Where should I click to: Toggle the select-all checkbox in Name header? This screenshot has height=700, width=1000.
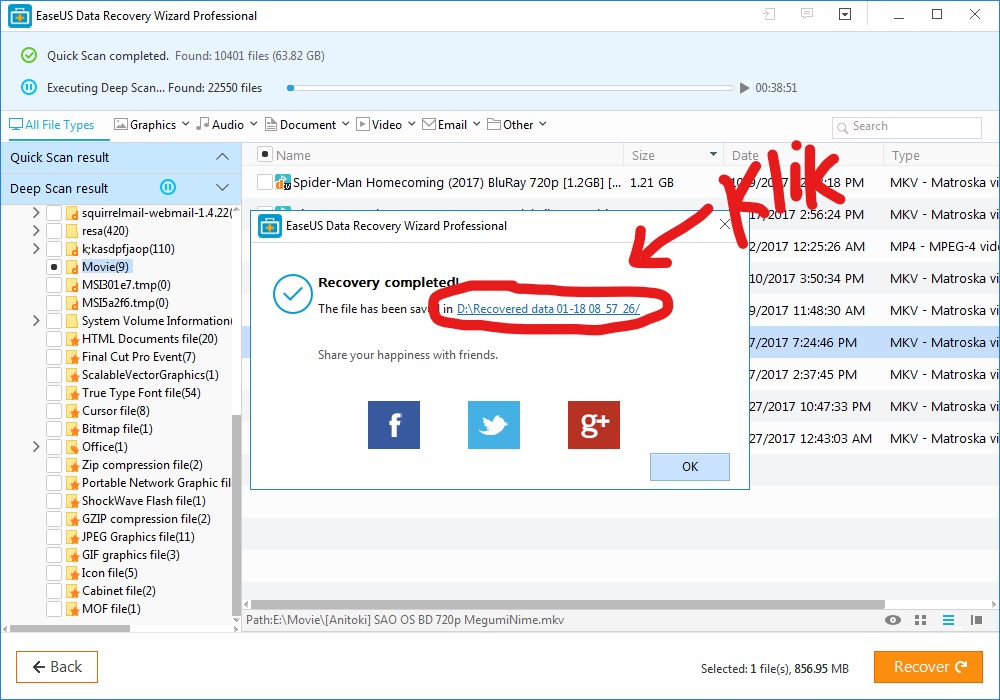point(265,154)
